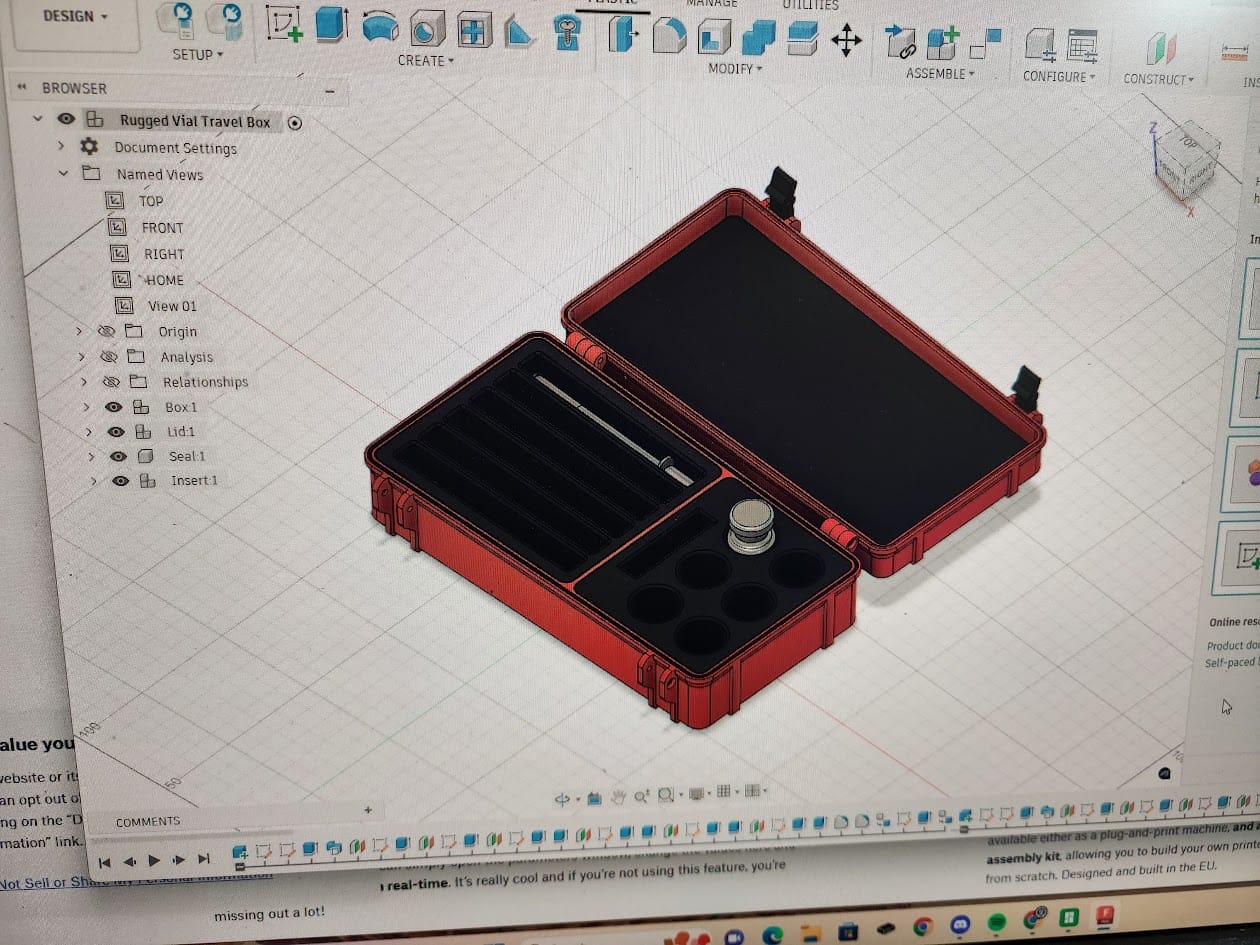This screenshot has width=1260, height=945.
Task: Toggle visibility of Seal:1 body
Action: [x=119, y=456]
